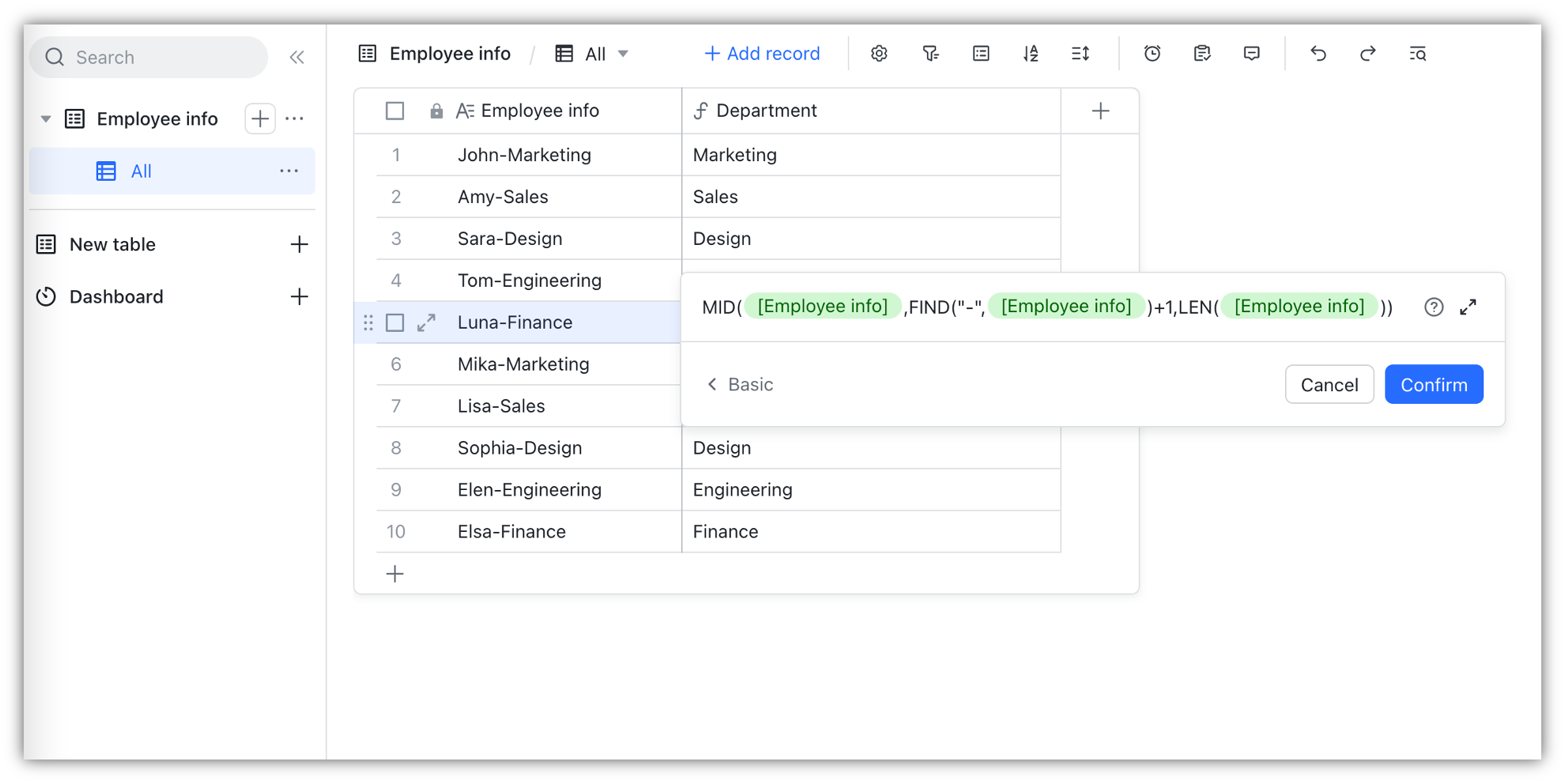Click Basic to go back in formula editor

tap(739, 384)
